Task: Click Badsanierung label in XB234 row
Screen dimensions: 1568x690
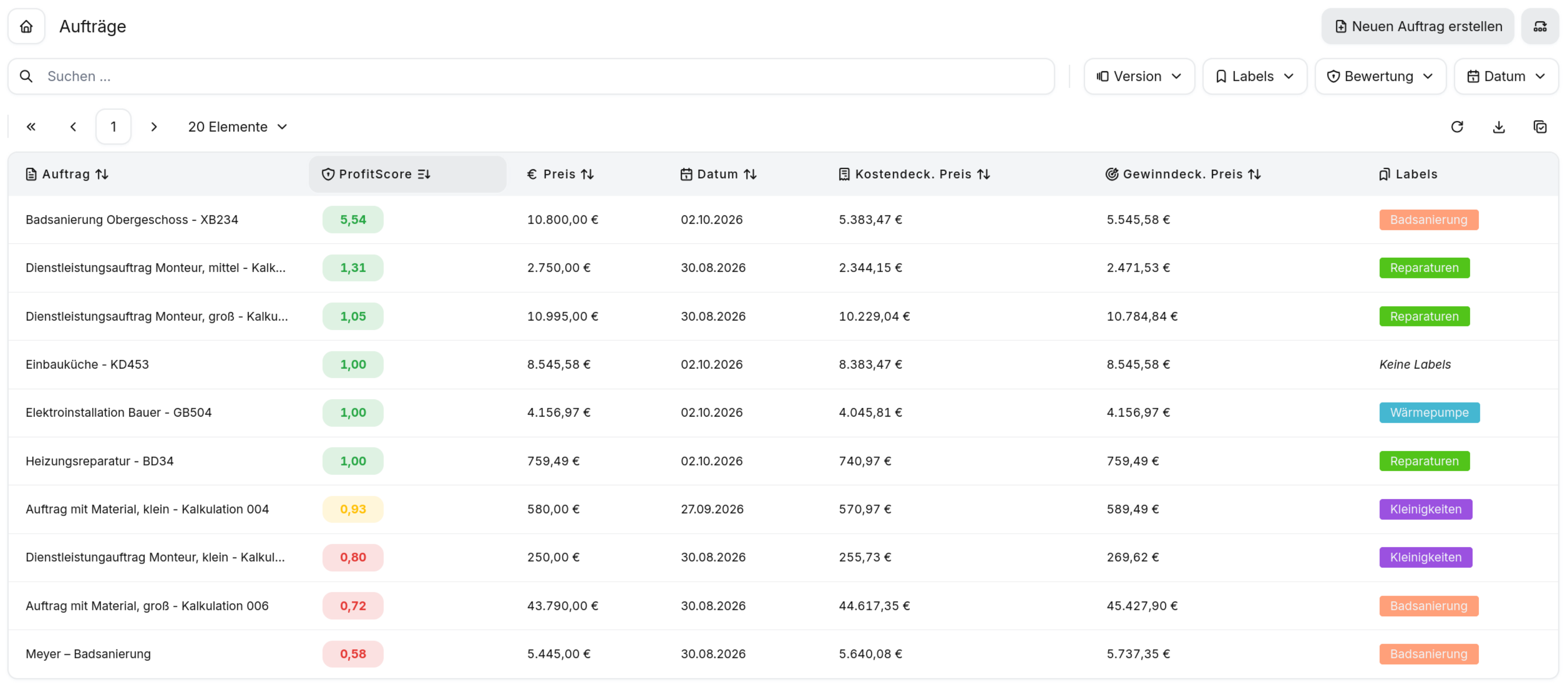Action: click(x=1429, y=219)
